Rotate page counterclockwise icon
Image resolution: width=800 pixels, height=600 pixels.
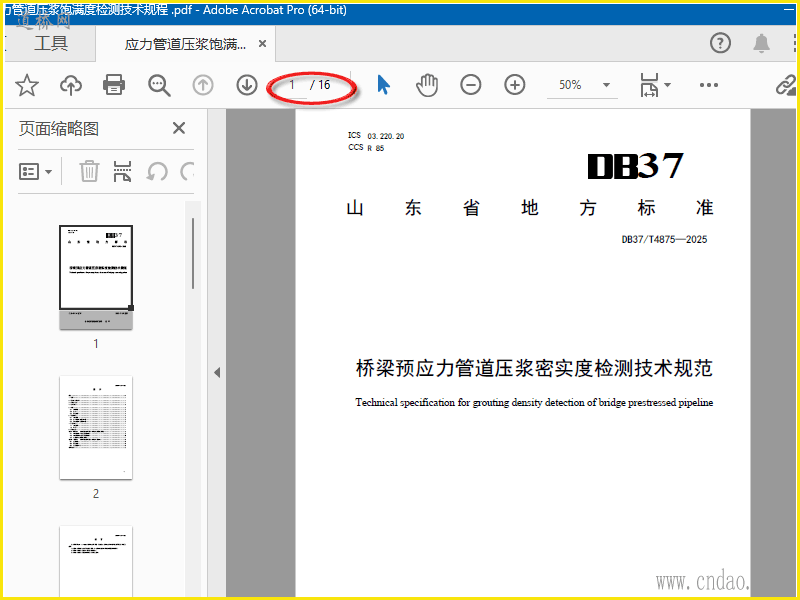(x=157, y=171)
